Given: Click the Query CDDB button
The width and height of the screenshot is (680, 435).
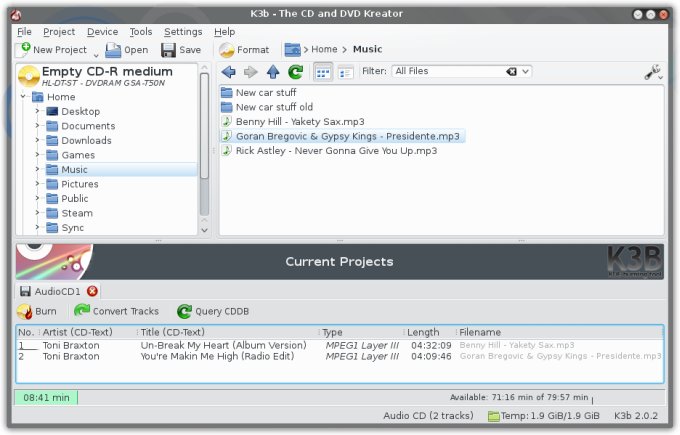Looking at the screenshot, I should click(x=213, y=311).
